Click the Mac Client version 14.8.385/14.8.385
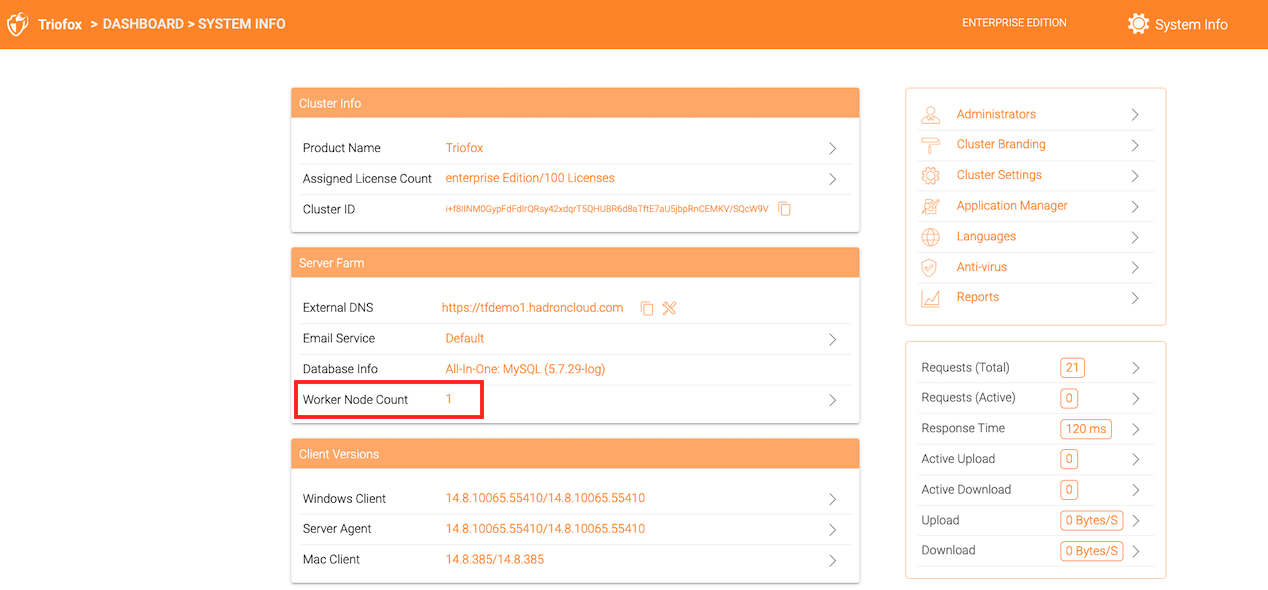This screenshot has width=1268, height=590. click(x=495, y=559)
